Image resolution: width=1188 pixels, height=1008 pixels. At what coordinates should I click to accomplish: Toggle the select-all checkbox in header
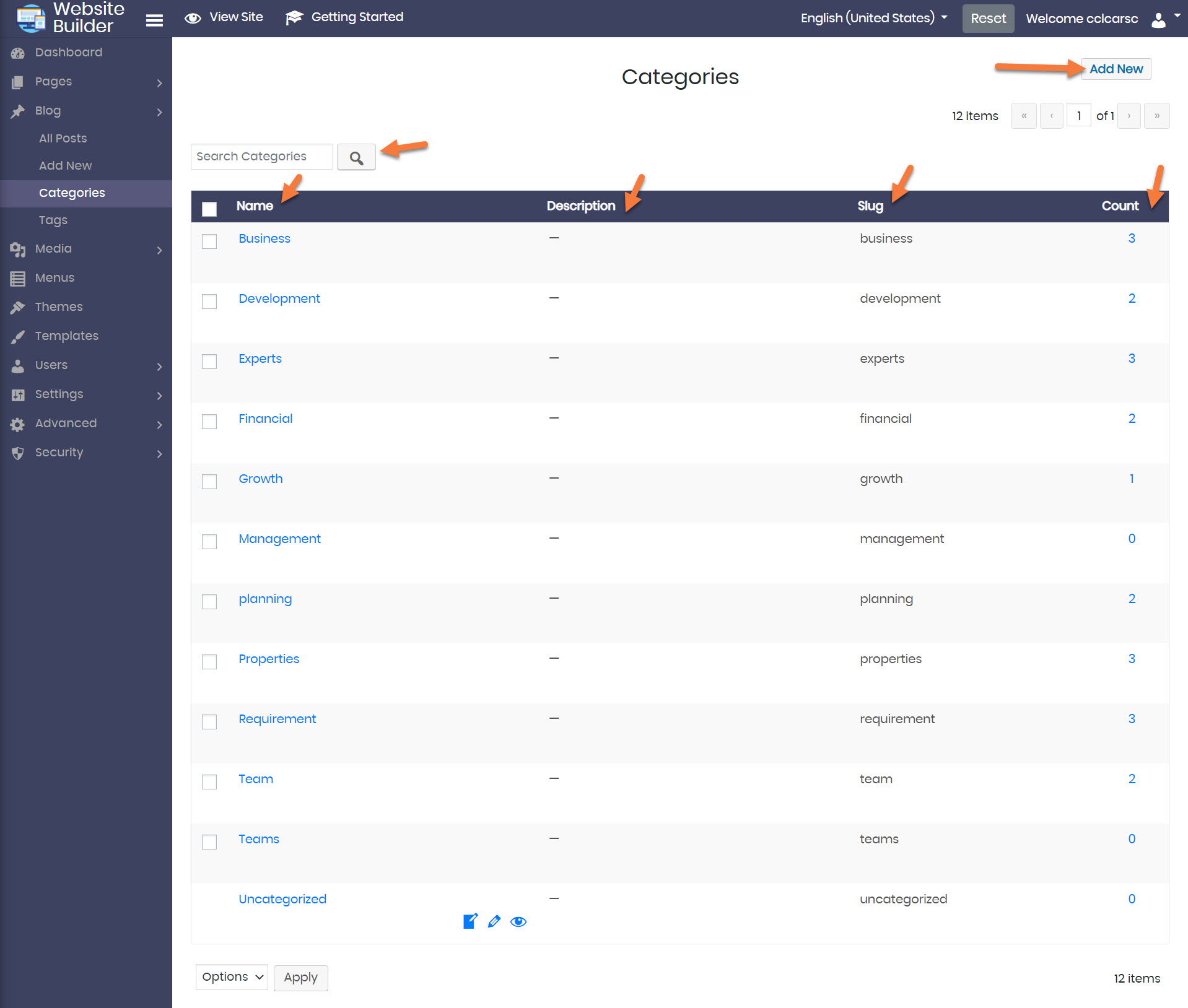tap(209, 209)
